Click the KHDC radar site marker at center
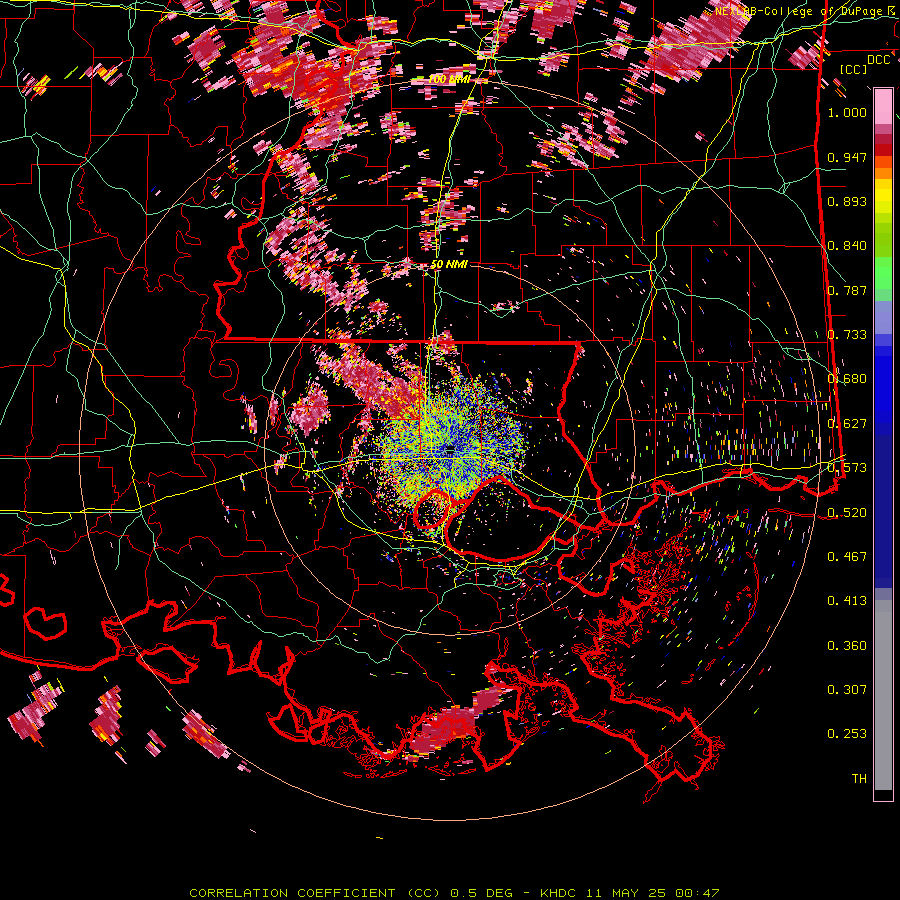 (x=451, y=448)
